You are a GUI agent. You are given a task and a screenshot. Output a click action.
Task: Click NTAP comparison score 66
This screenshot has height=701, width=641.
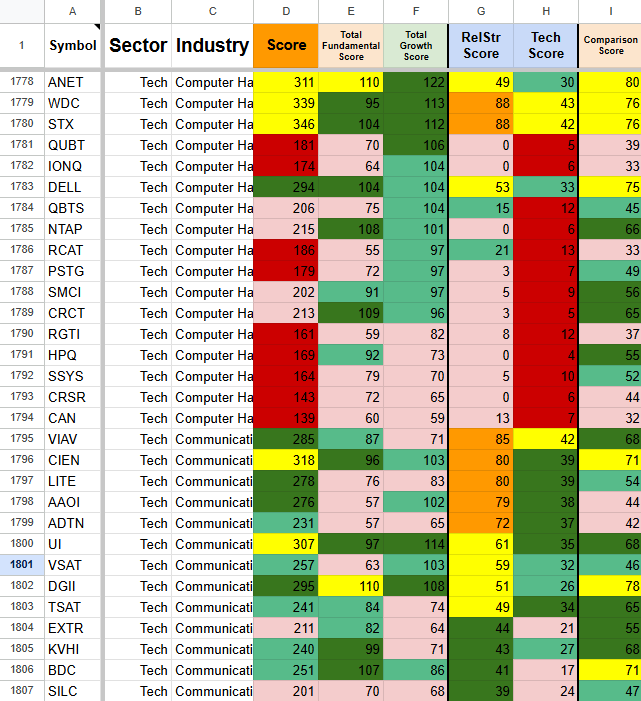[610, 229]
